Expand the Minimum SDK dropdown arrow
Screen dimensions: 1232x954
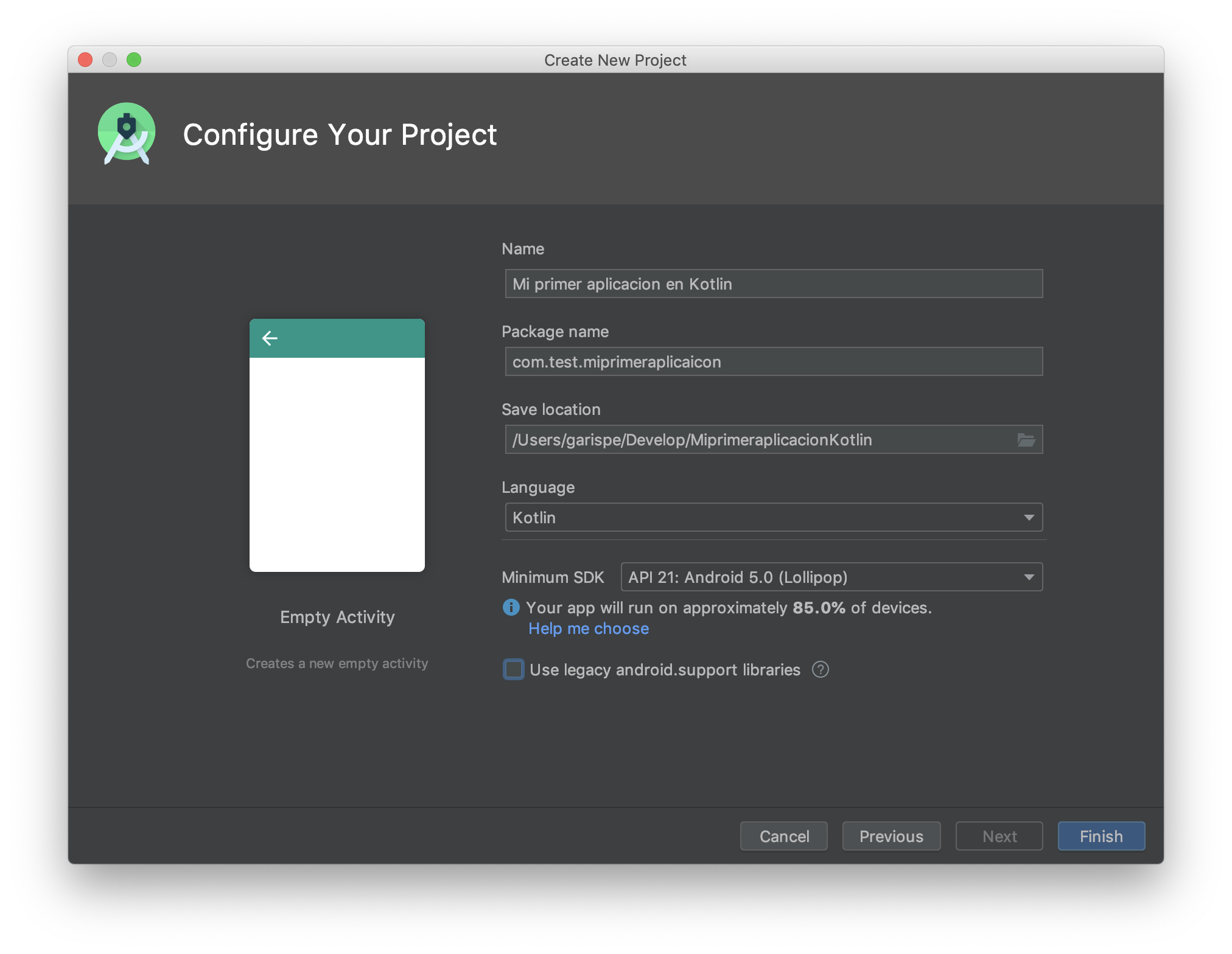pyautogui.click(x=1029, y=577)
